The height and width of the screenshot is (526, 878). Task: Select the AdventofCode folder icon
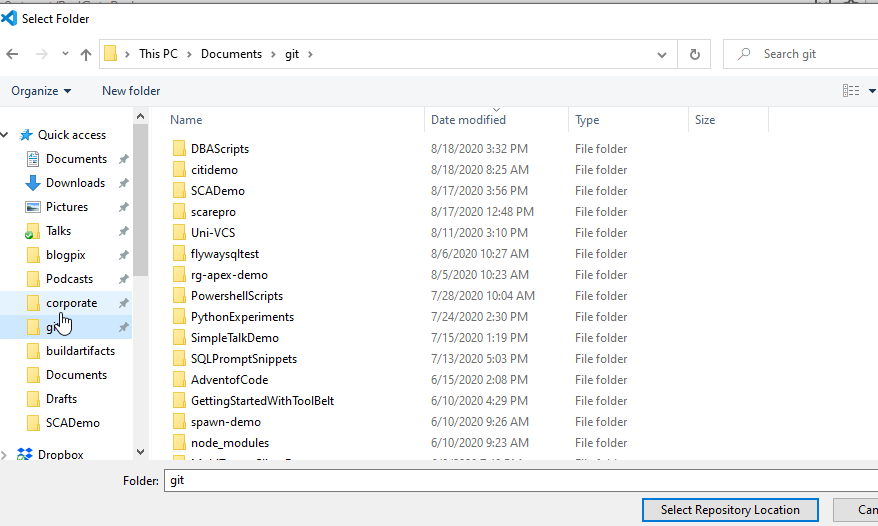pos(179,380)
